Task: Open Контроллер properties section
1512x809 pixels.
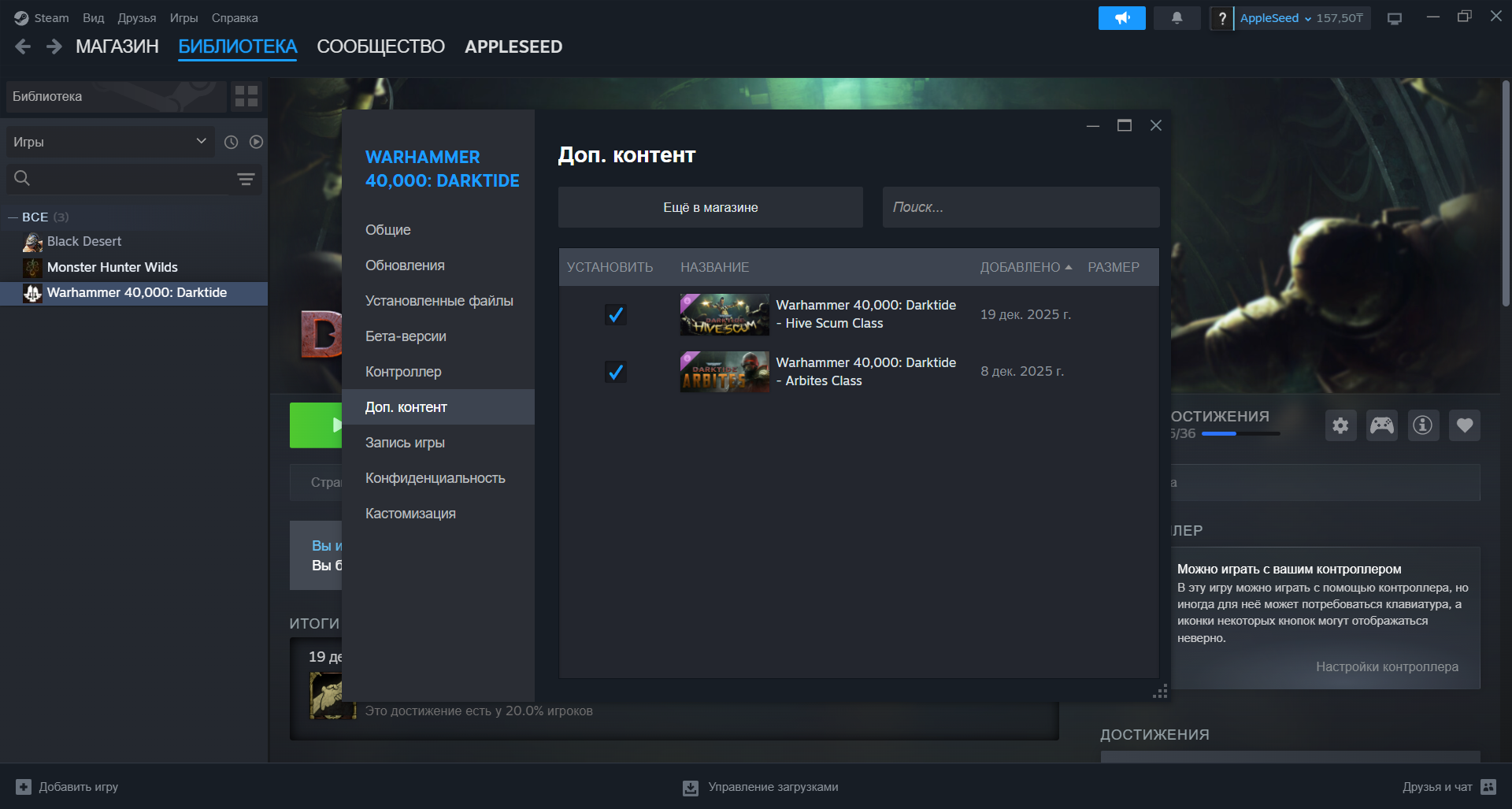Action: pyautogui.click(x=438, y=372)
